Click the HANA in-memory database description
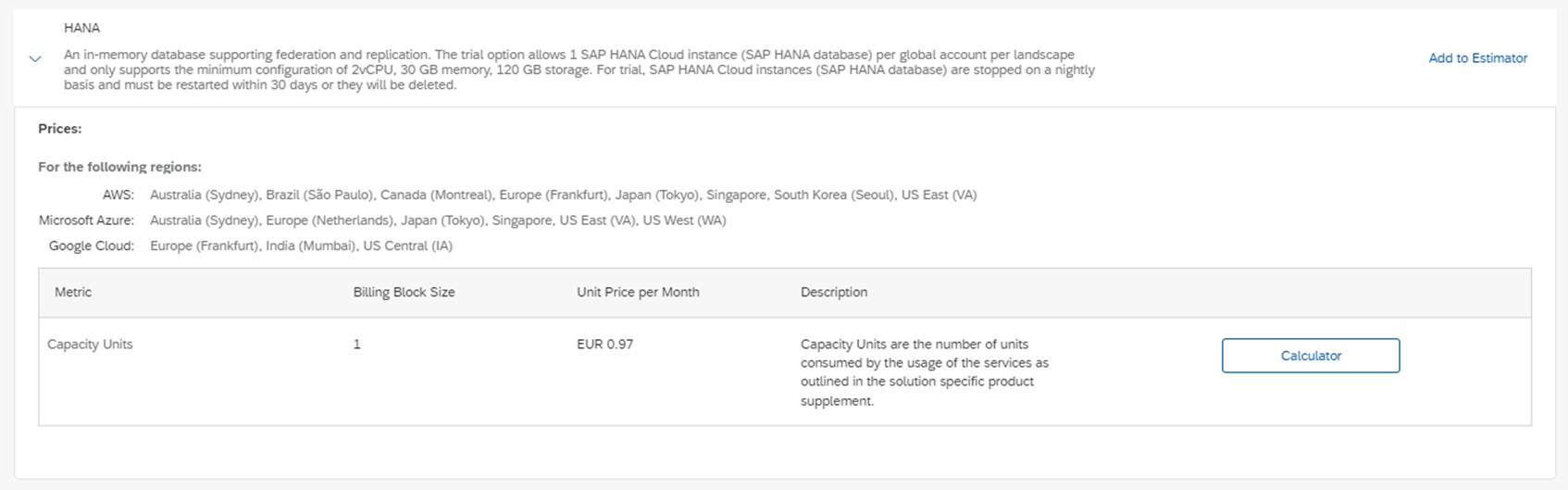This screenshot has width=1568, height=490. click(579, 69)
